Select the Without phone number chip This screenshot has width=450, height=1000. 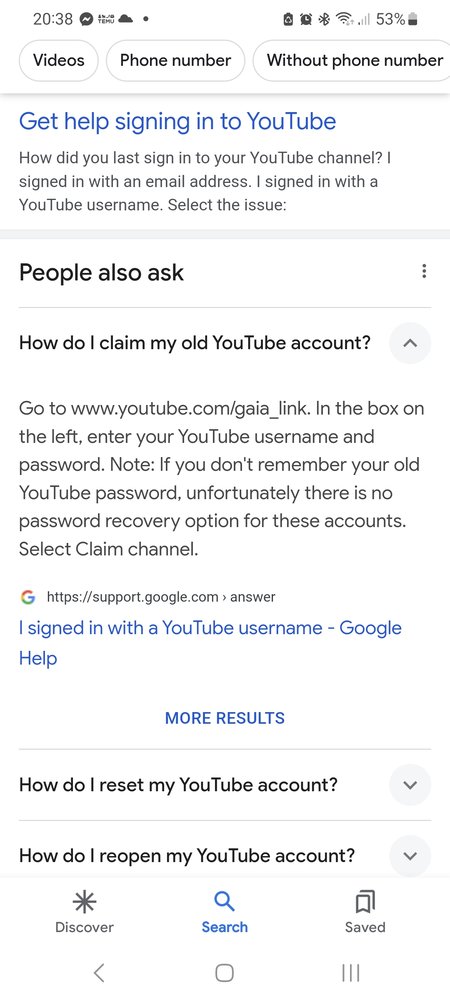(354, 61)
